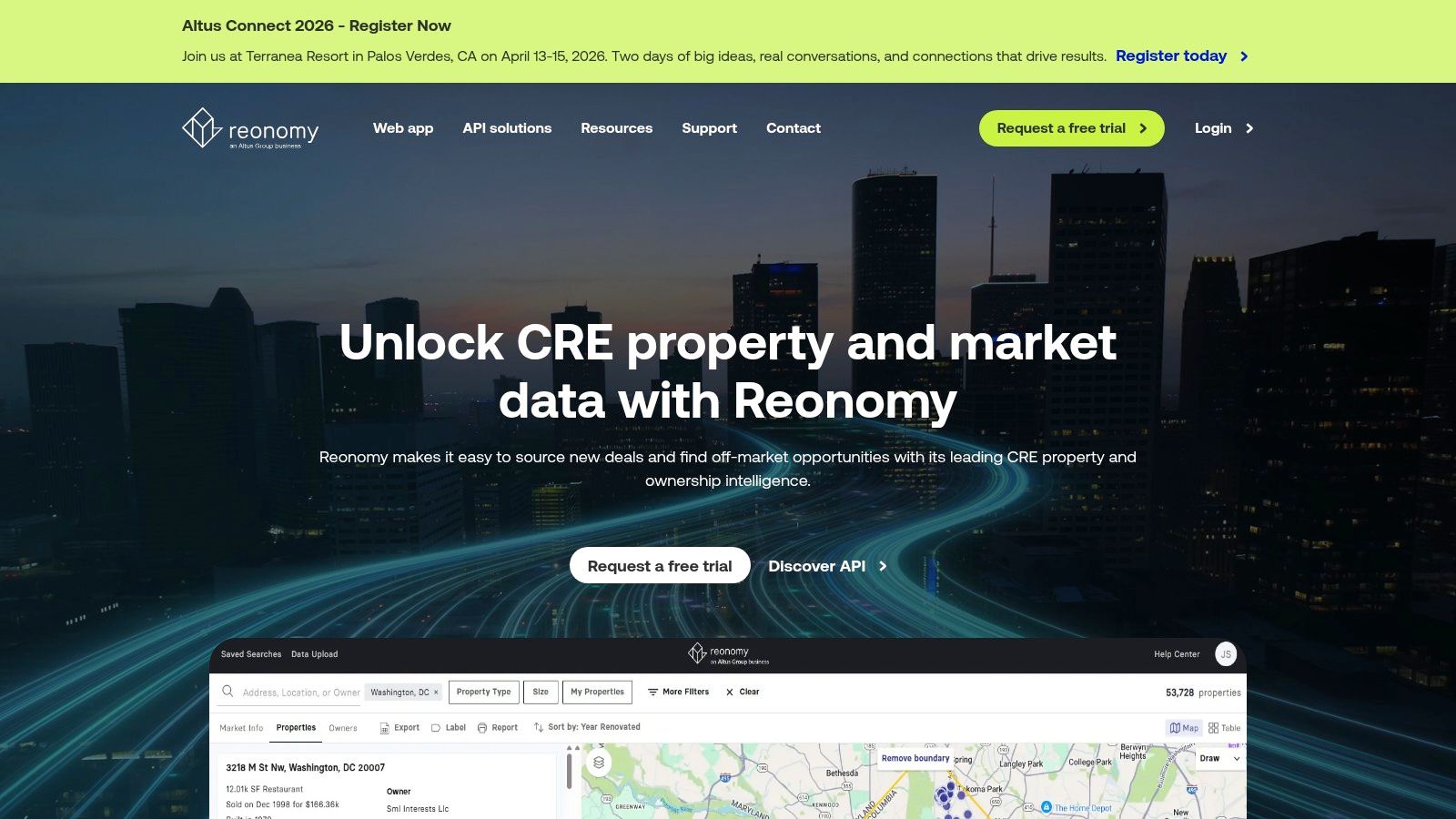This screenshot has height=819, width=1456.
Task: Focus the Address, Location, or Owner field
Action: click(301, 693)
